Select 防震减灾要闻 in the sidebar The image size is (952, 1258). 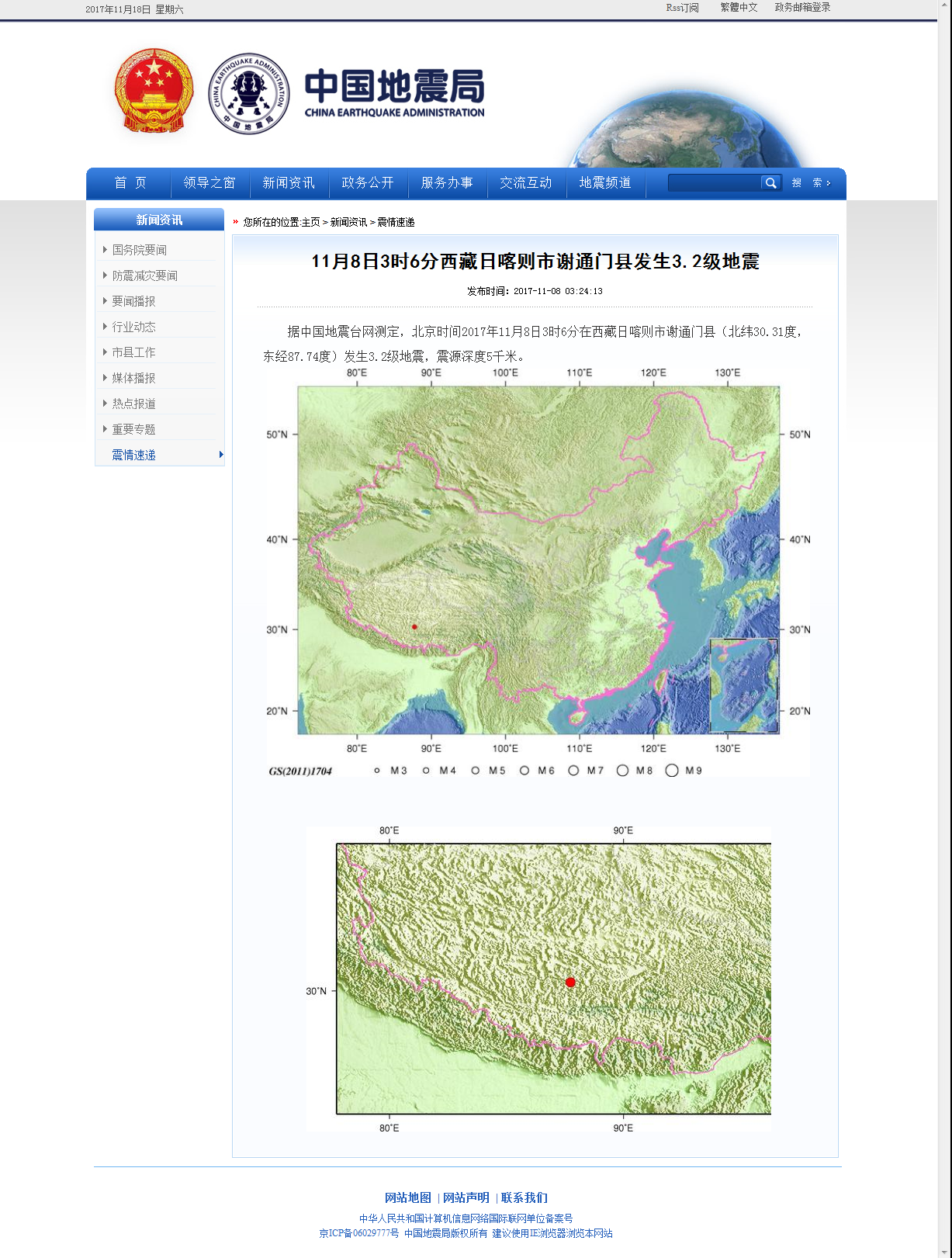coord(144,276)
